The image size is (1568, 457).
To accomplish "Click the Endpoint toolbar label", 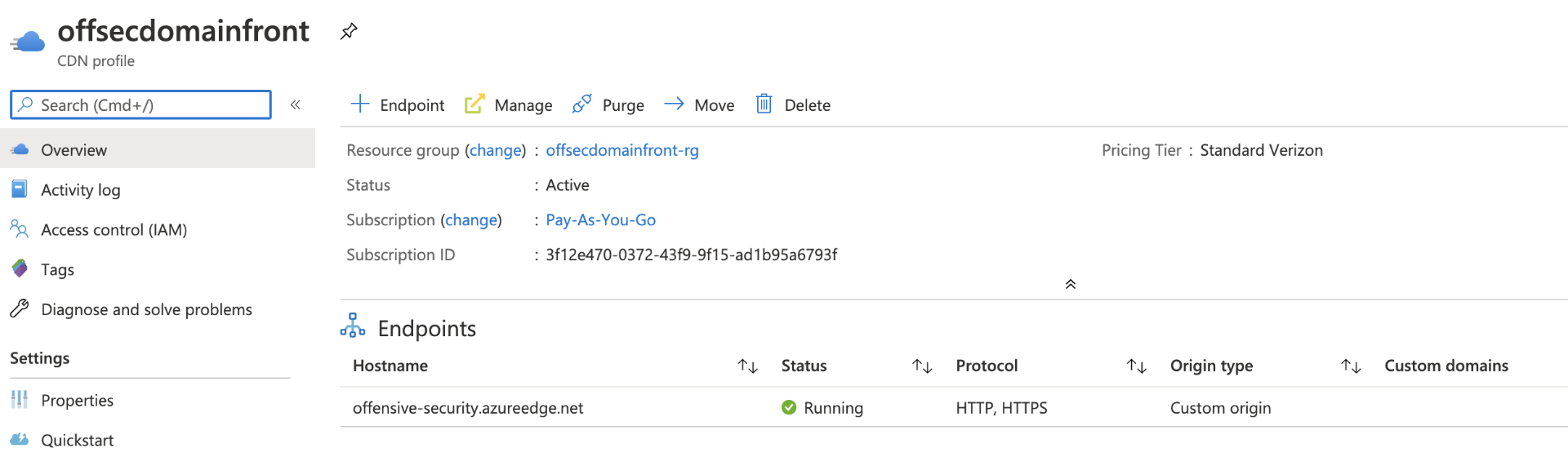I will (412, 105).
